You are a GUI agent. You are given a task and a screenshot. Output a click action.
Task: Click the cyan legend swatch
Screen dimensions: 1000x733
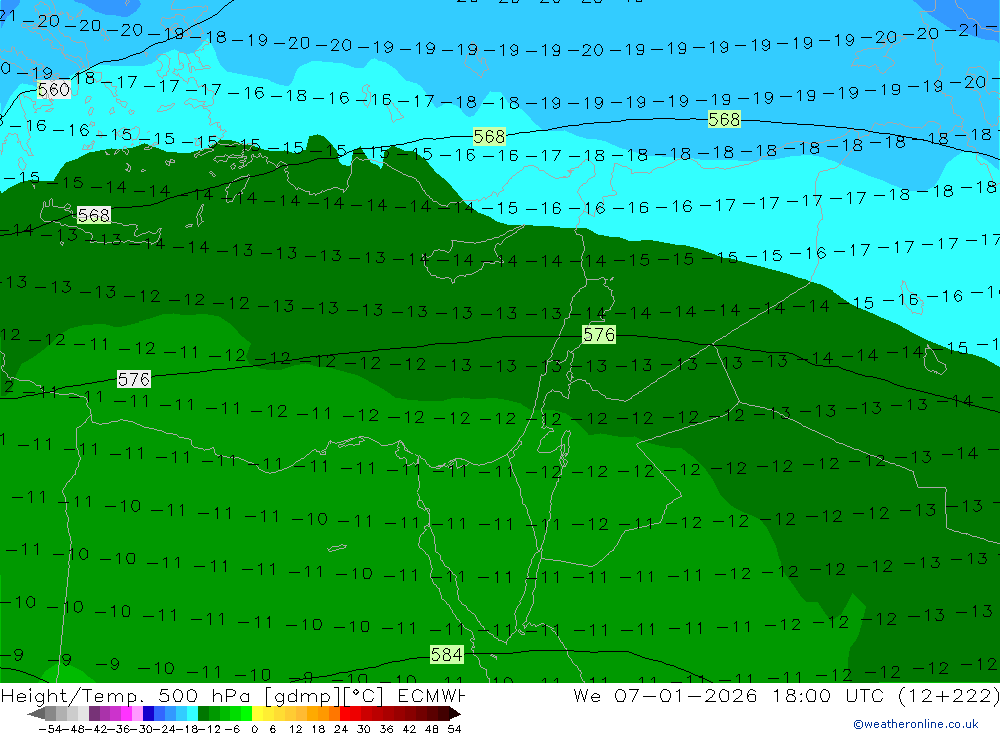192,713
